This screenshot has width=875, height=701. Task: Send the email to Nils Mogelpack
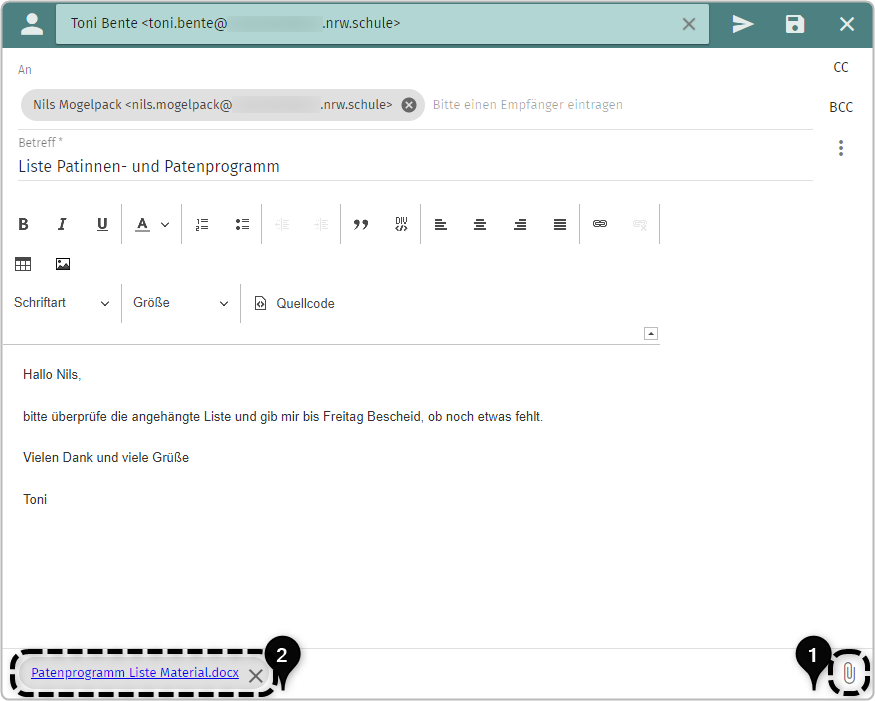pyautogui.click(x=743, y=23)
